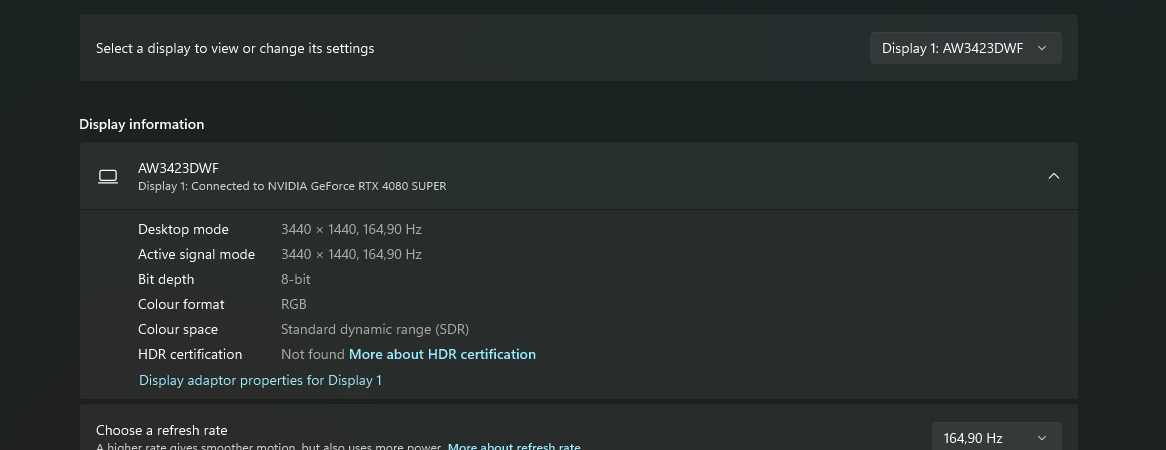Image resolution: width=1166 pixels, height=450 pixels.
Task: Click the Display information section heading
Action: [142, 124]
